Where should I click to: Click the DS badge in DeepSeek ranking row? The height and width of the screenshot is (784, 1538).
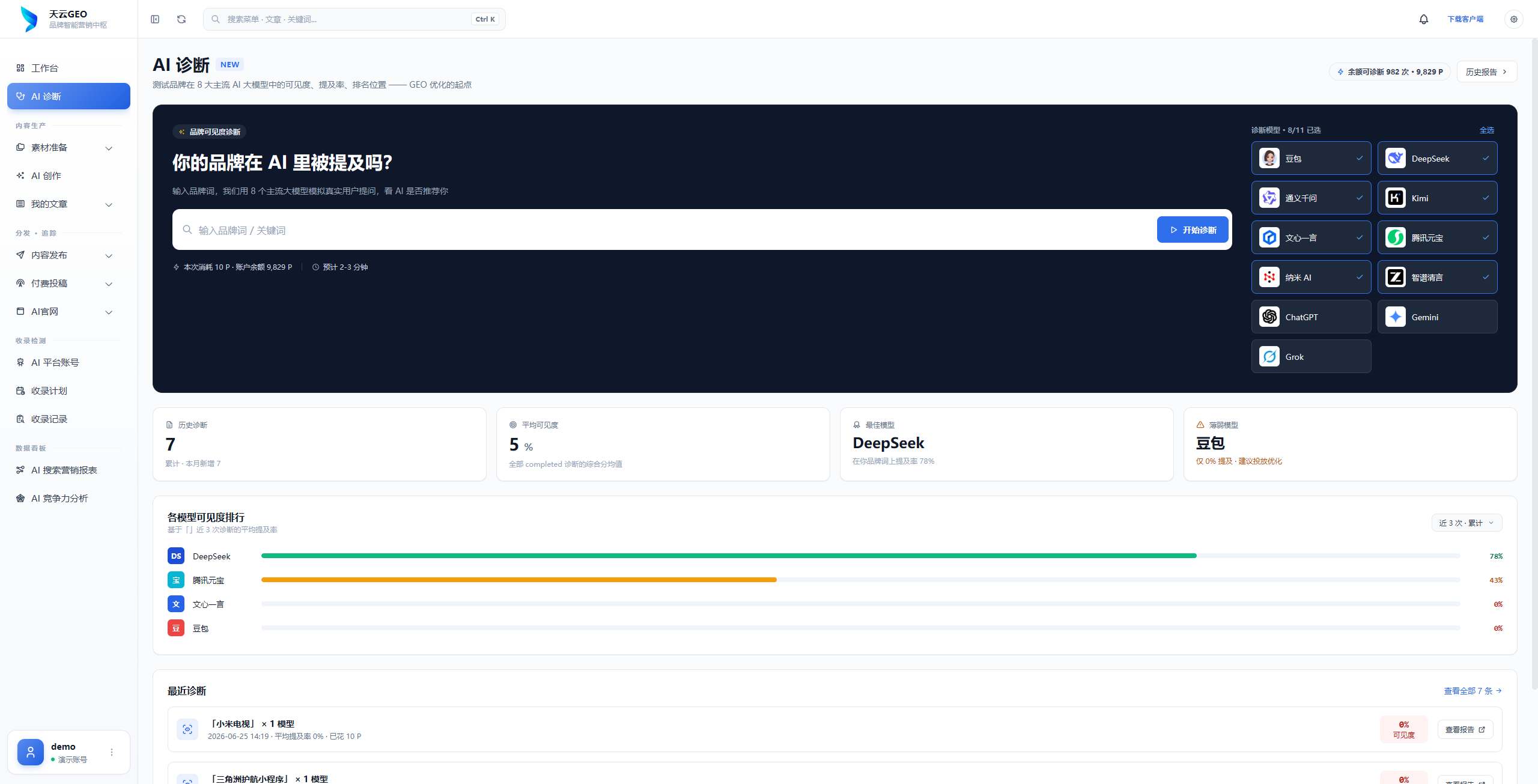[176, 556]
